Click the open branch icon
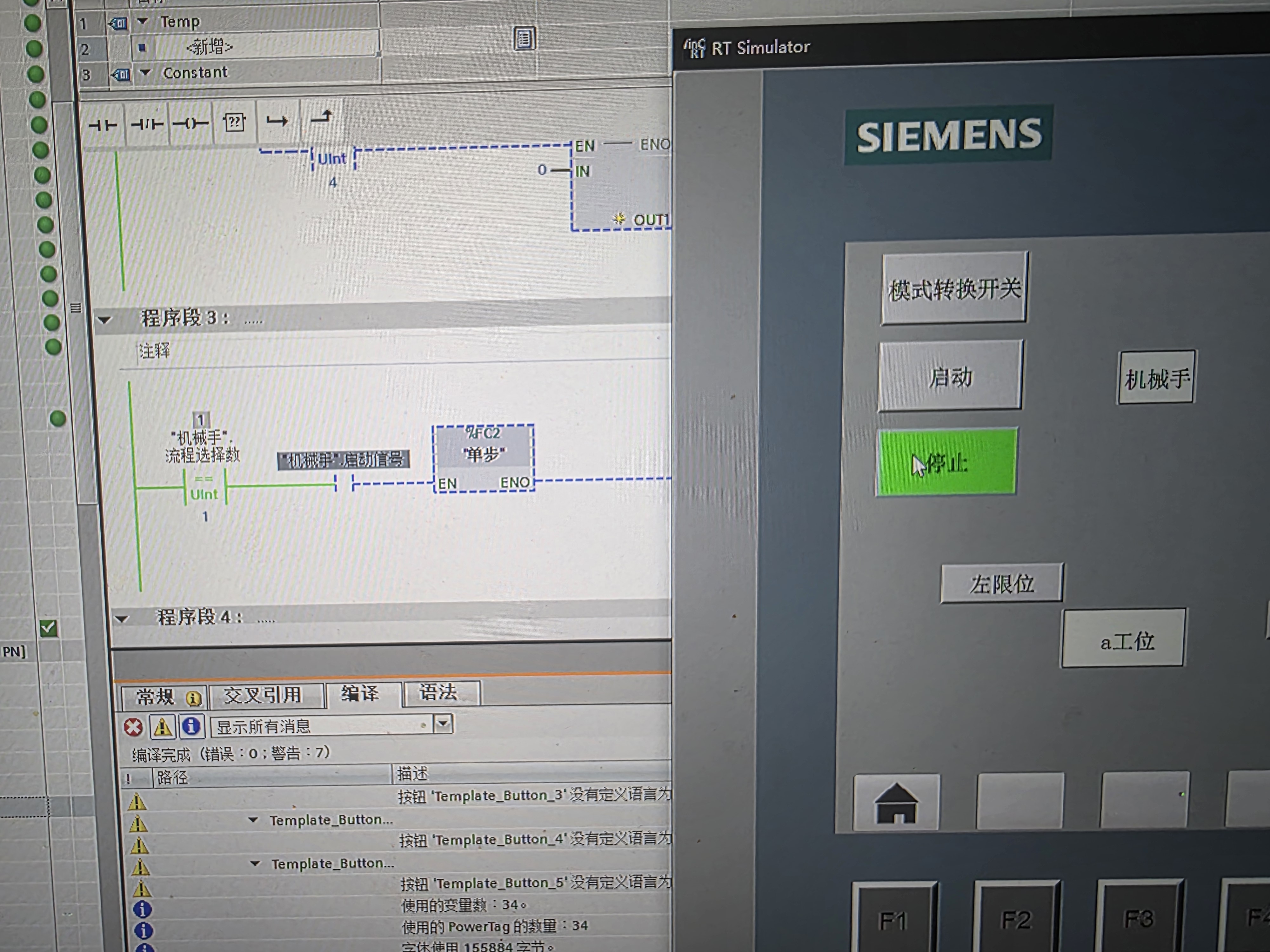Image resolution: width=1270 pixels, height=952 pixels. pyautogui.click(x=277, y=121)
